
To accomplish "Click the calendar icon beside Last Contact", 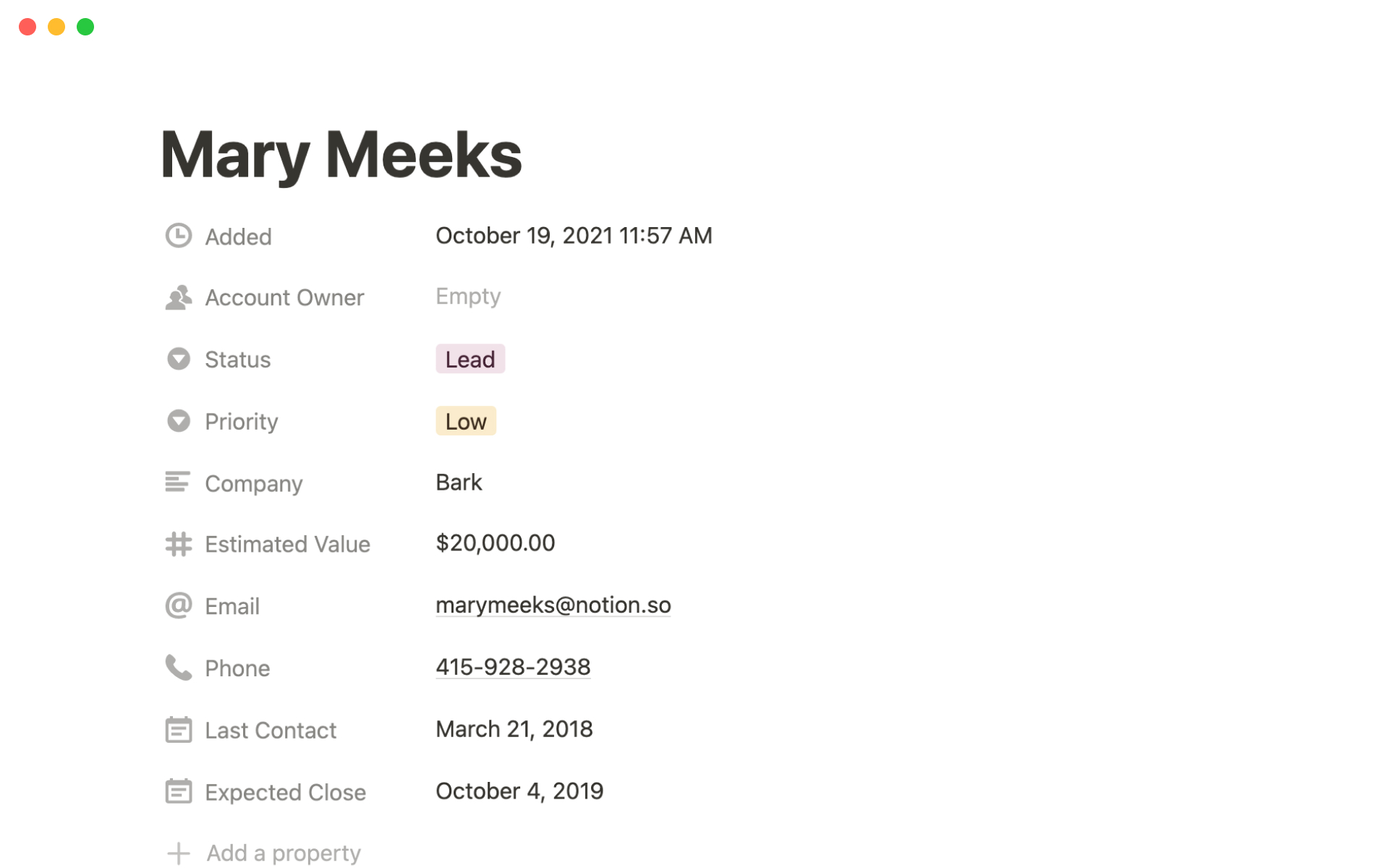I will coord(178,730).
